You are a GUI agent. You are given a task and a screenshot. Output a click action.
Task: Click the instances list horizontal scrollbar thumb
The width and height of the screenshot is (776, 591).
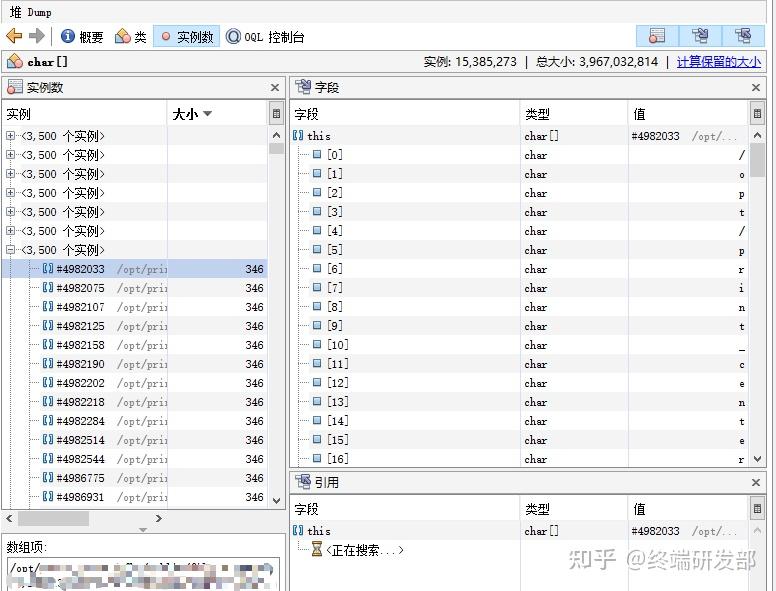tap(53, 518)
